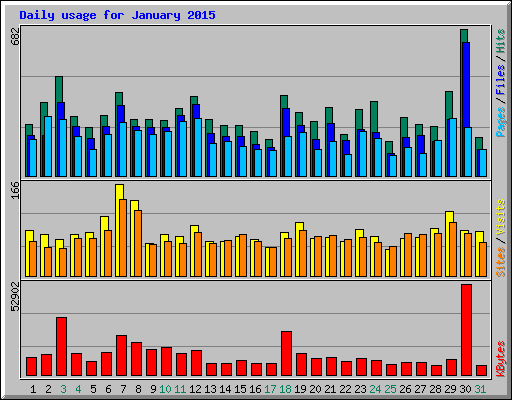Click the 166 axis maximum value

[15, 190]
